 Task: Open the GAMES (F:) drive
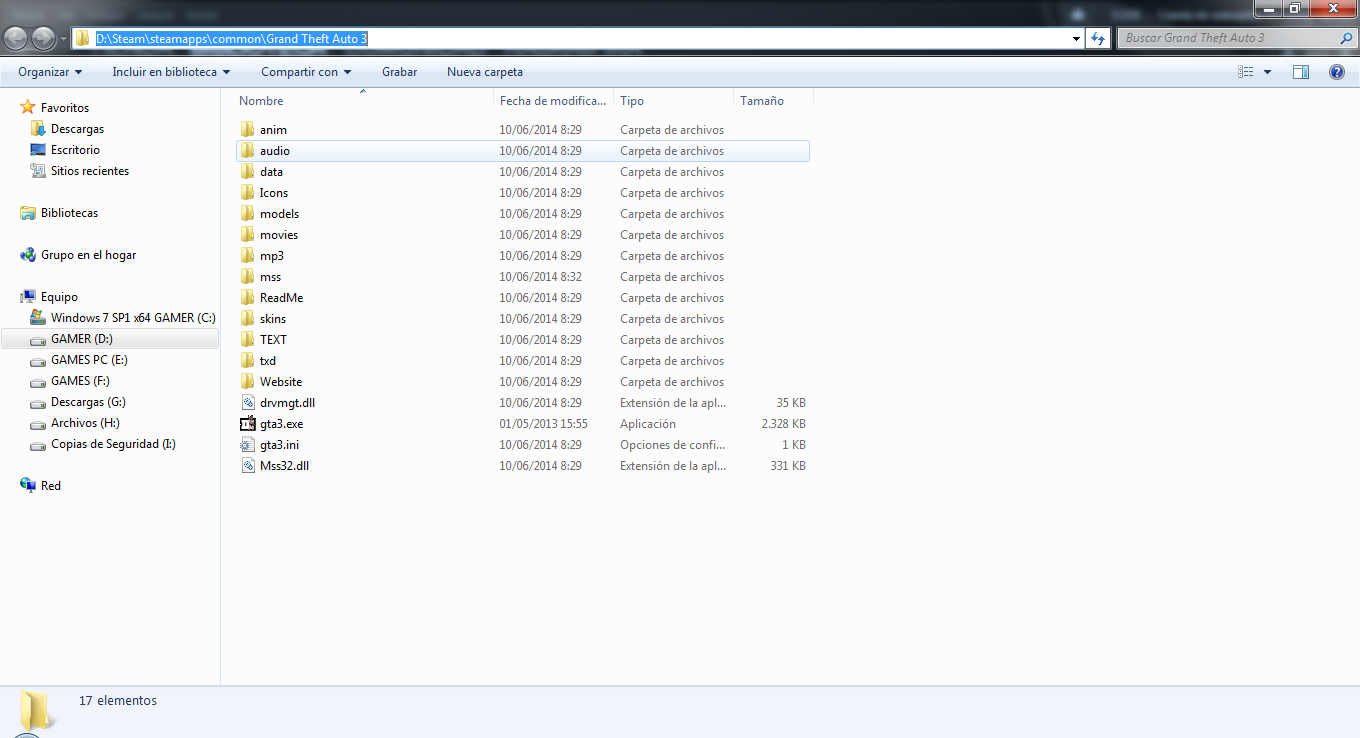click(80, 381)
